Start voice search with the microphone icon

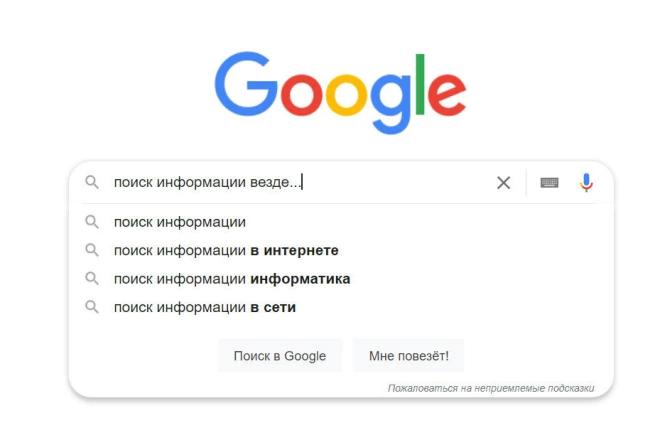pos(586,182)
